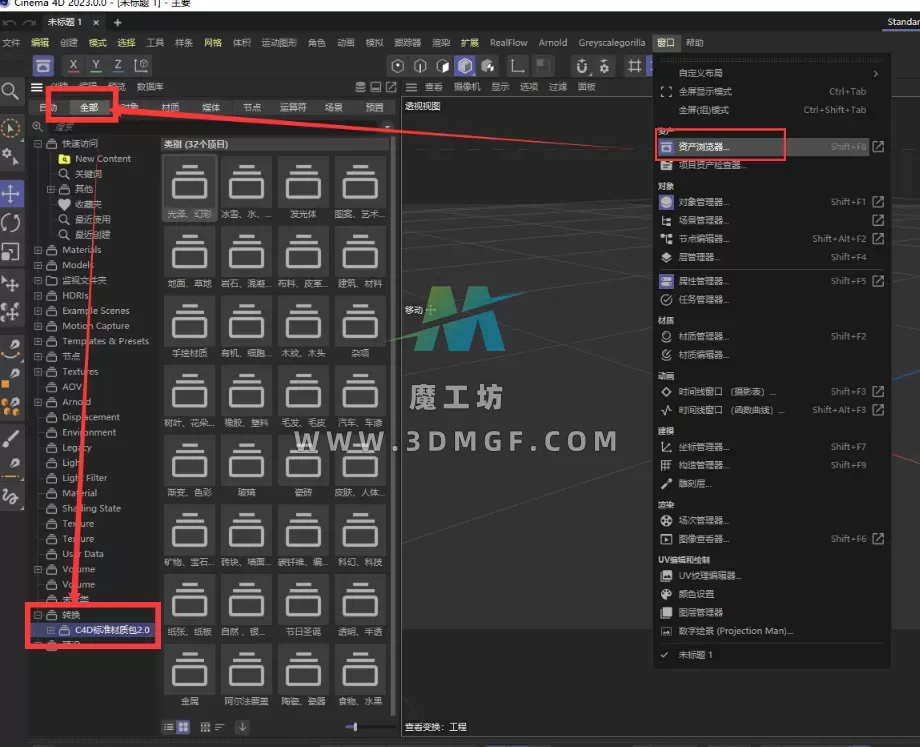The height and width of the screenshot is (747, 920).
Task: Open the 金属 category folder
Action: [x=190, y=677]
